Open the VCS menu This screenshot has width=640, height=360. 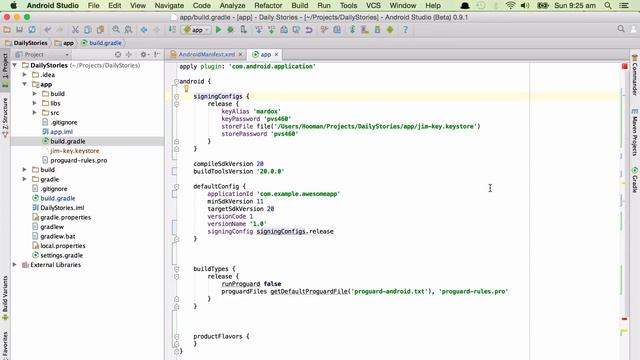point(373,6)
